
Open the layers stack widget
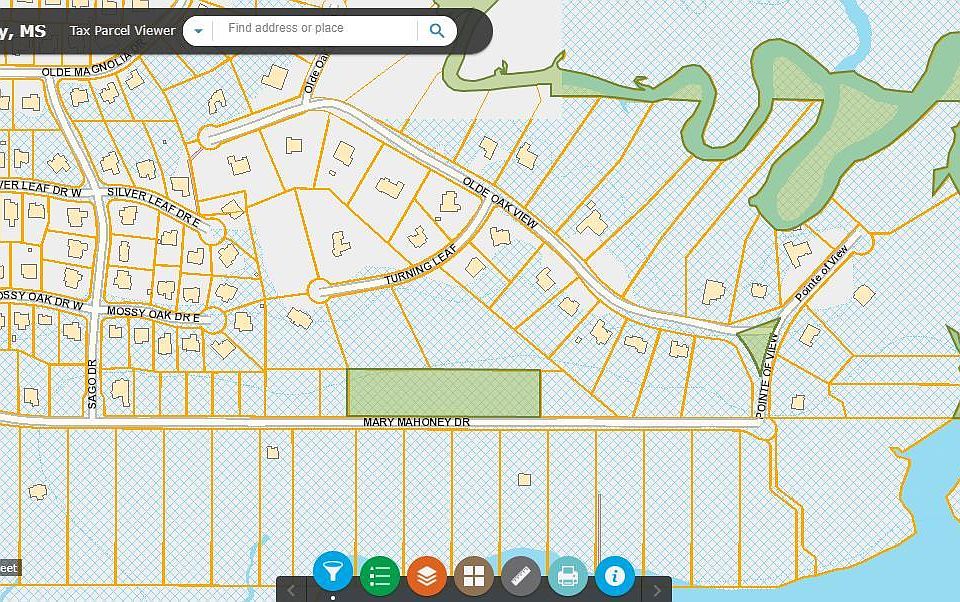tap(427, 576)
